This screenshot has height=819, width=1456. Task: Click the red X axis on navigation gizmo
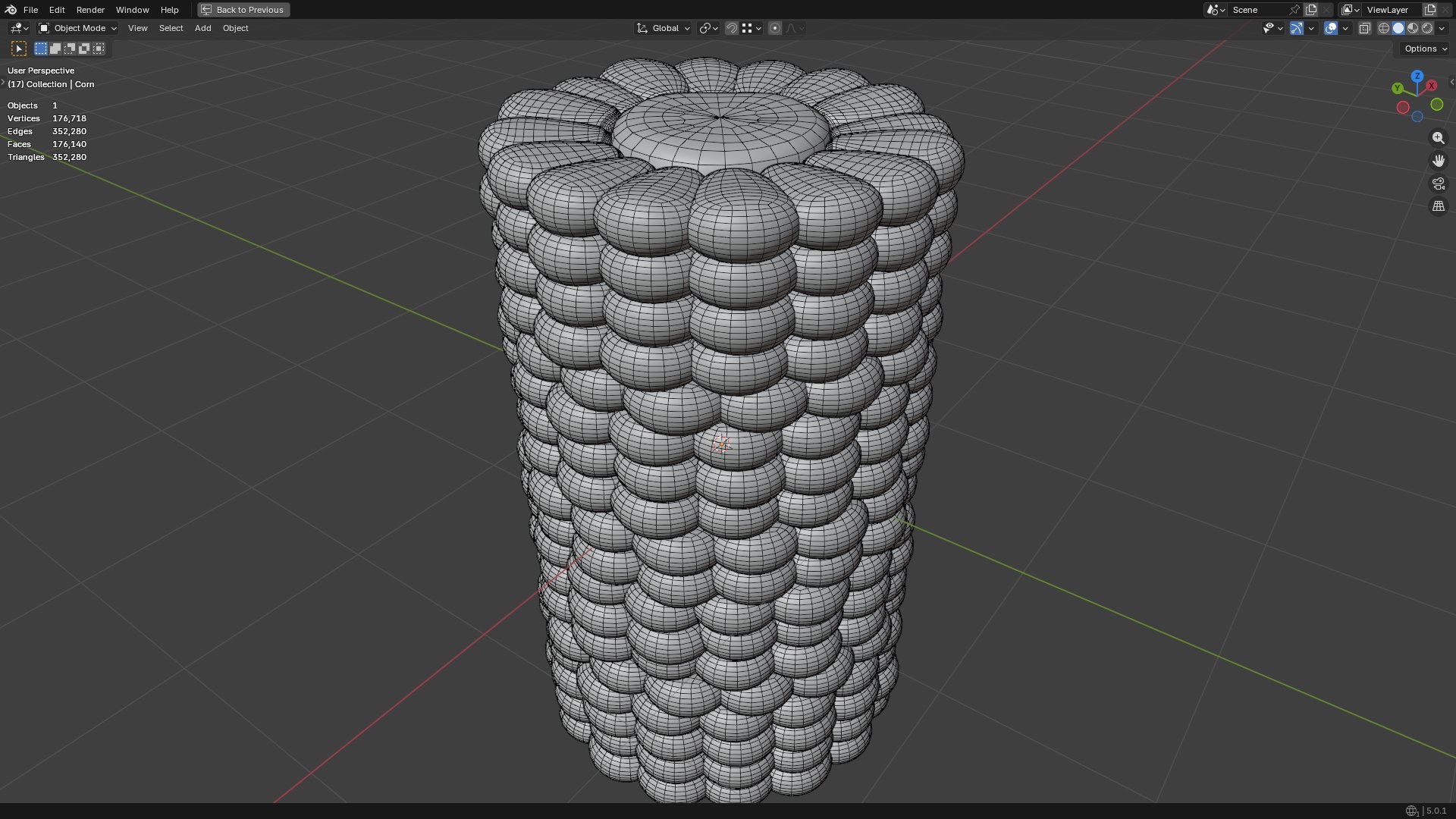click(x=1431, y=86)
